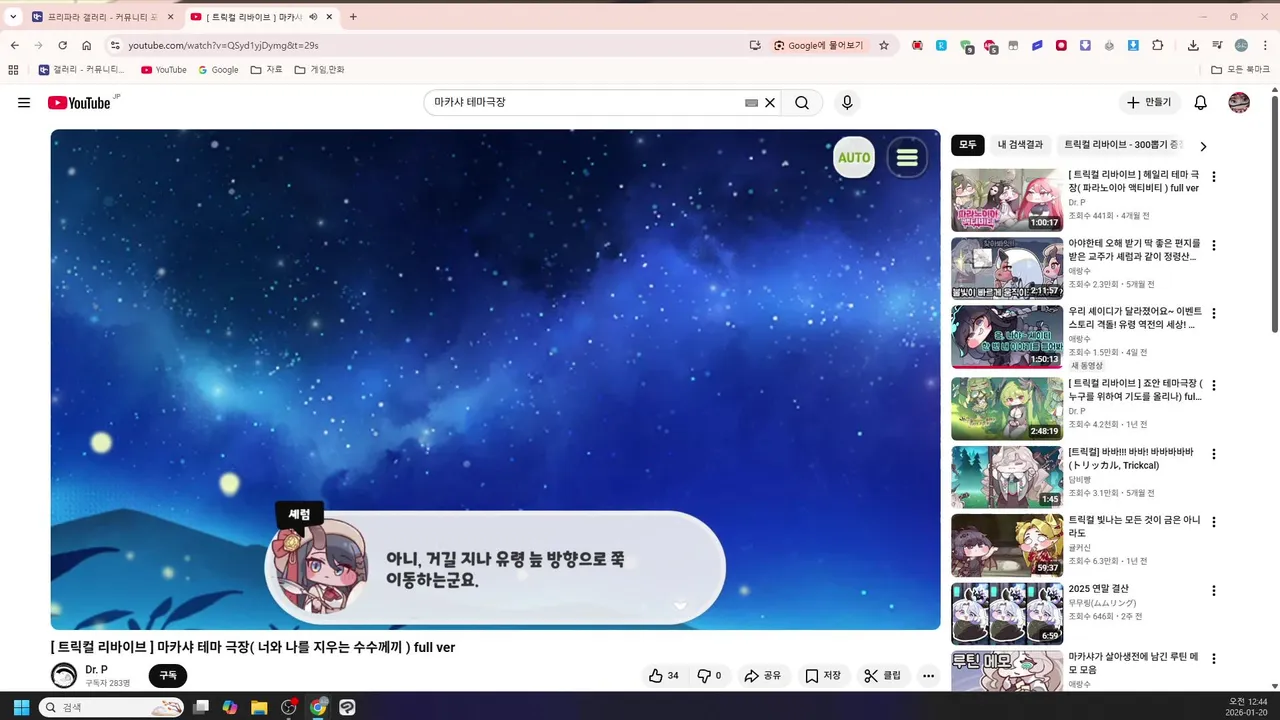The height and width of the screenshot is (720, 1280).
Task: Open the Windows Start menu
Action: pyautogui.click(x=21, y=707)
